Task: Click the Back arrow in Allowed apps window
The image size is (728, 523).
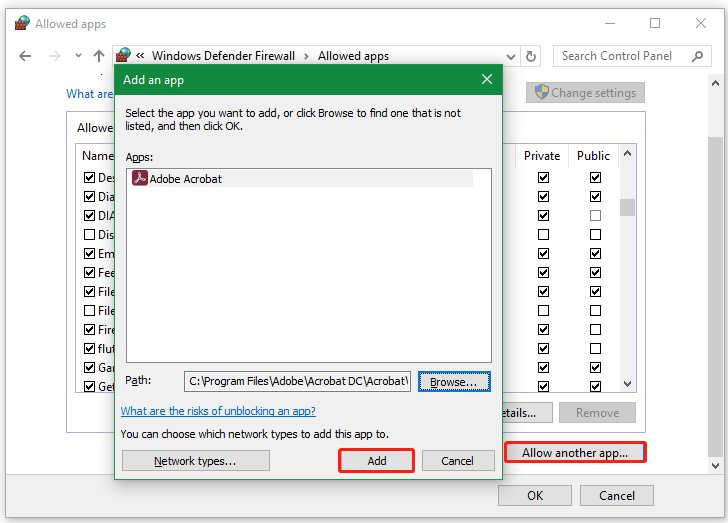Action: click(x=25, y=56)
